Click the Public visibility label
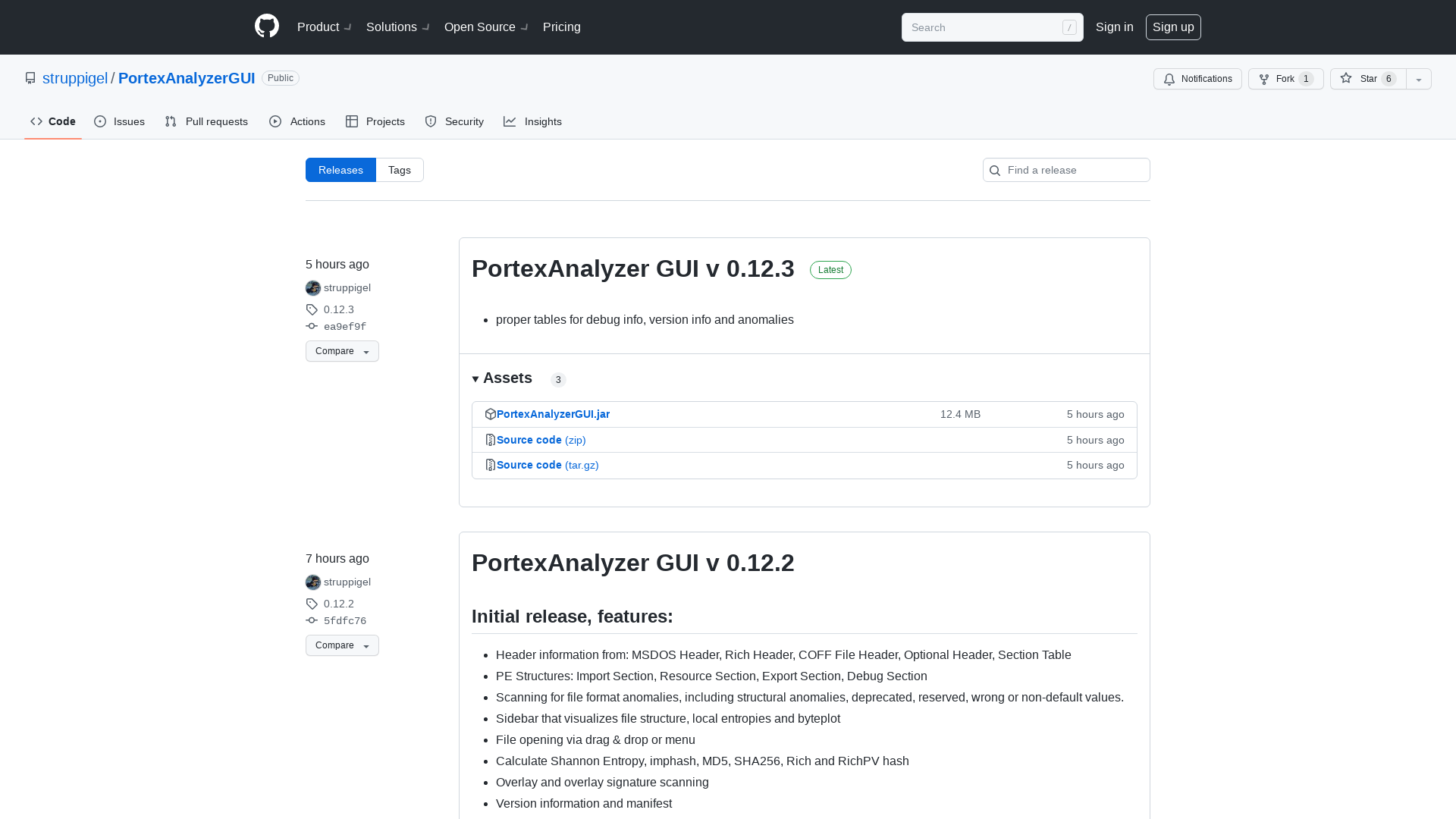 coord(281,78)
